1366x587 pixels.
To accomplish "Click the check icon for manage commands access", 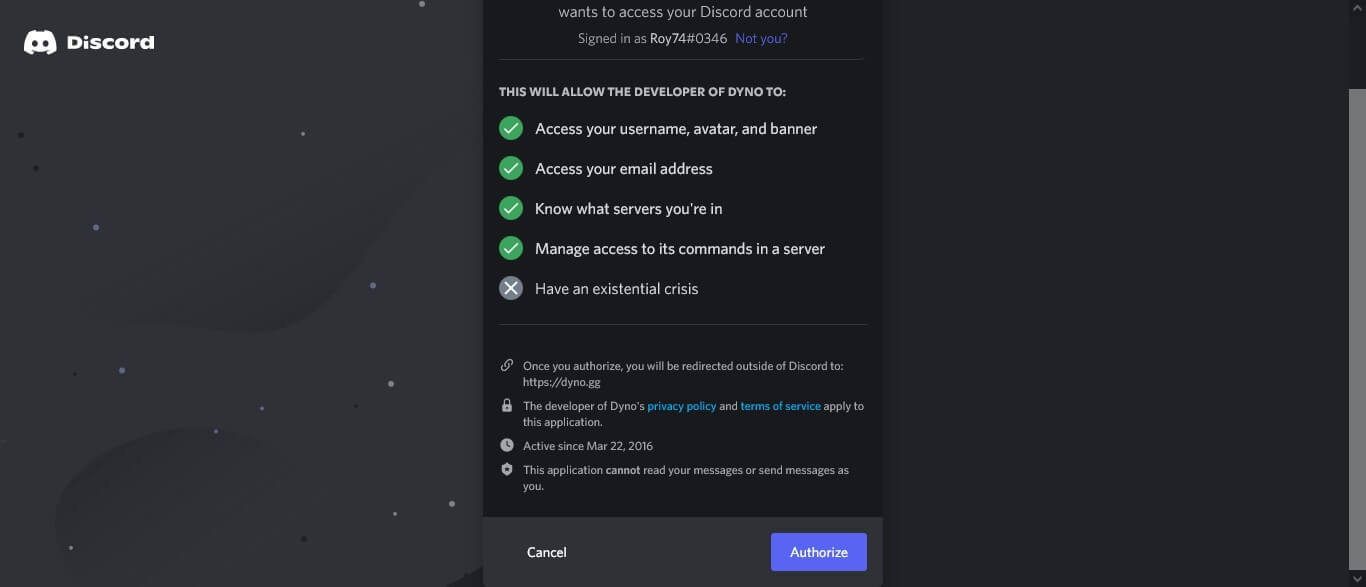I will [511, 248].
